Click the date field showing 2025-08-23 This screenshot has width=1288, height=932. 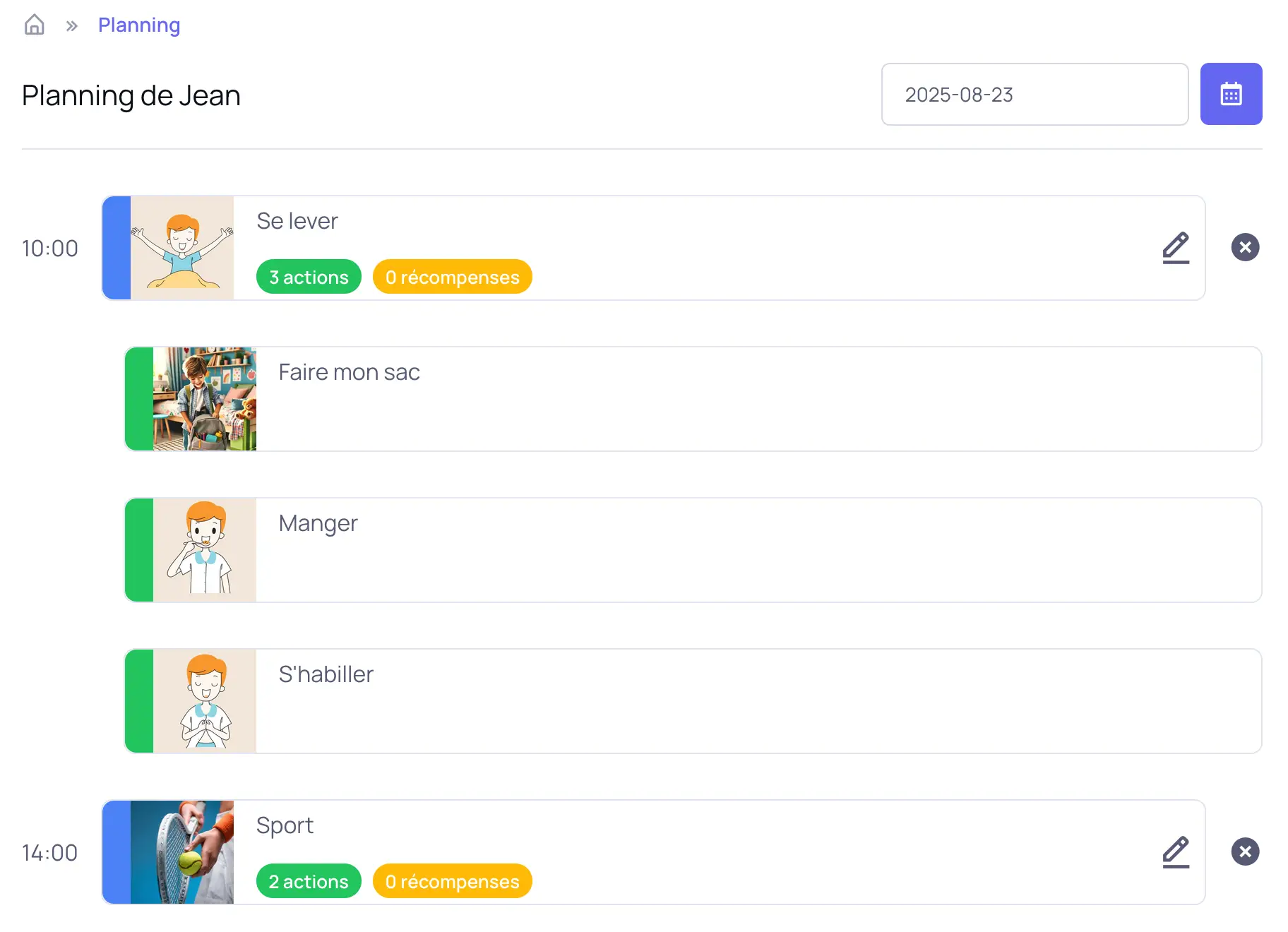click(x=1034, y=95)
